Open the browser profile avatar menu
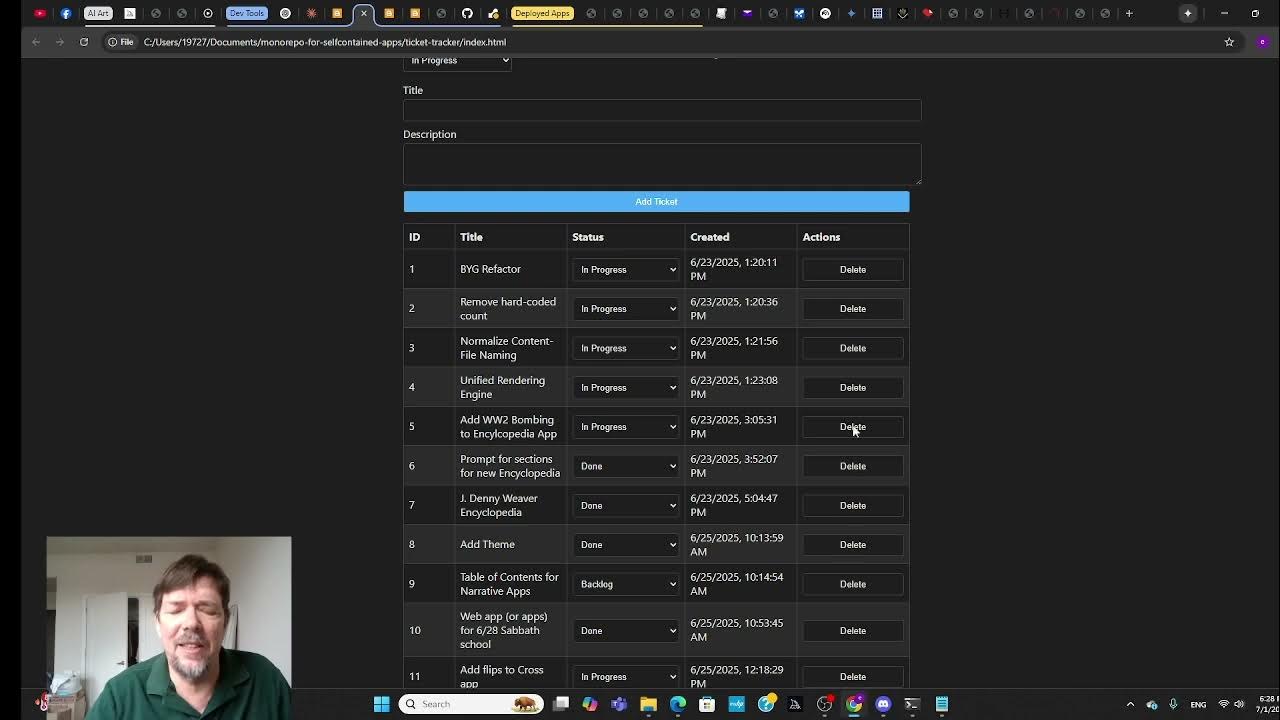Image resolution: width=1280 pixels, height=720 pixels. [1262, 42]
